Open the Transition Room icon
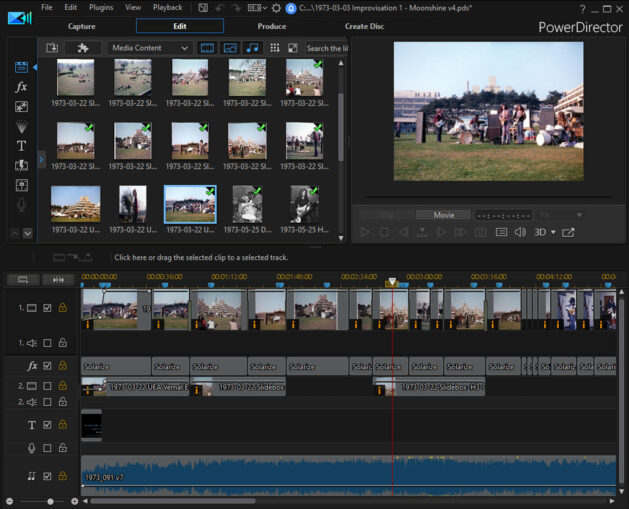 (x=21, y=165)
